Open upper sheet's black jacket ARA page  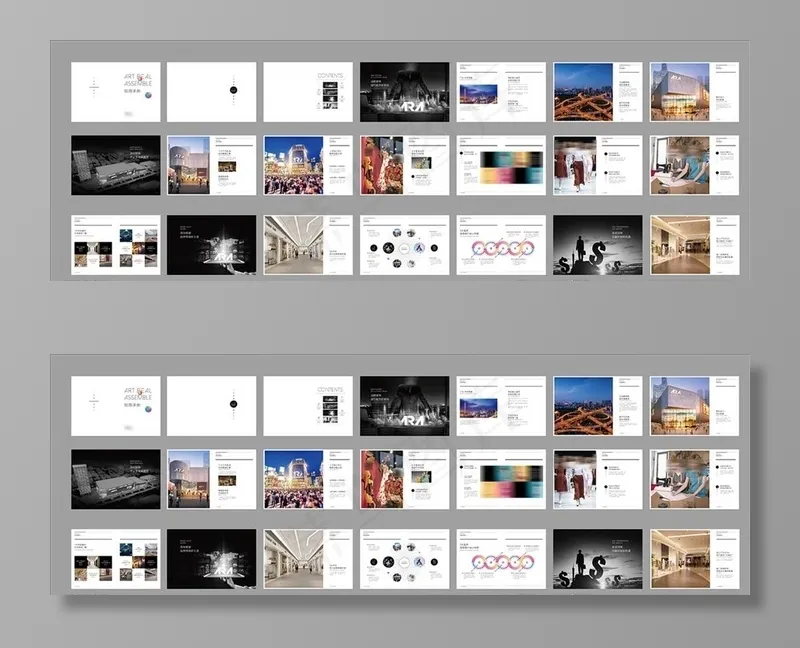[x=405, y=92]
